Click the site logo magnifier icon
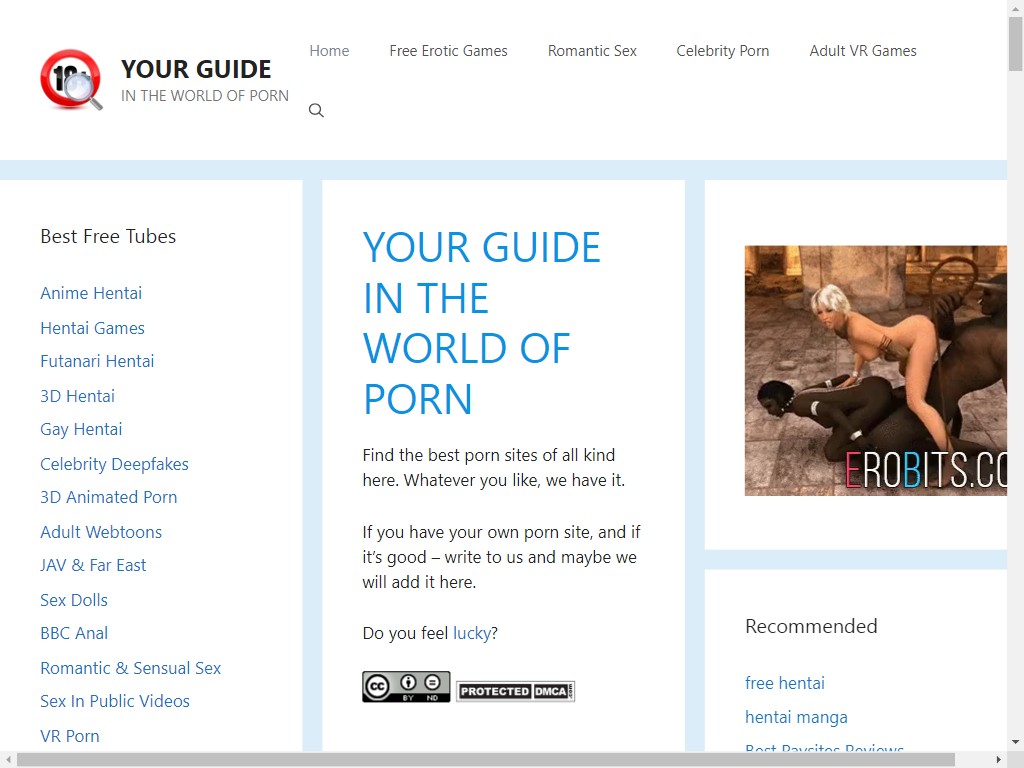 coord(71,80)
